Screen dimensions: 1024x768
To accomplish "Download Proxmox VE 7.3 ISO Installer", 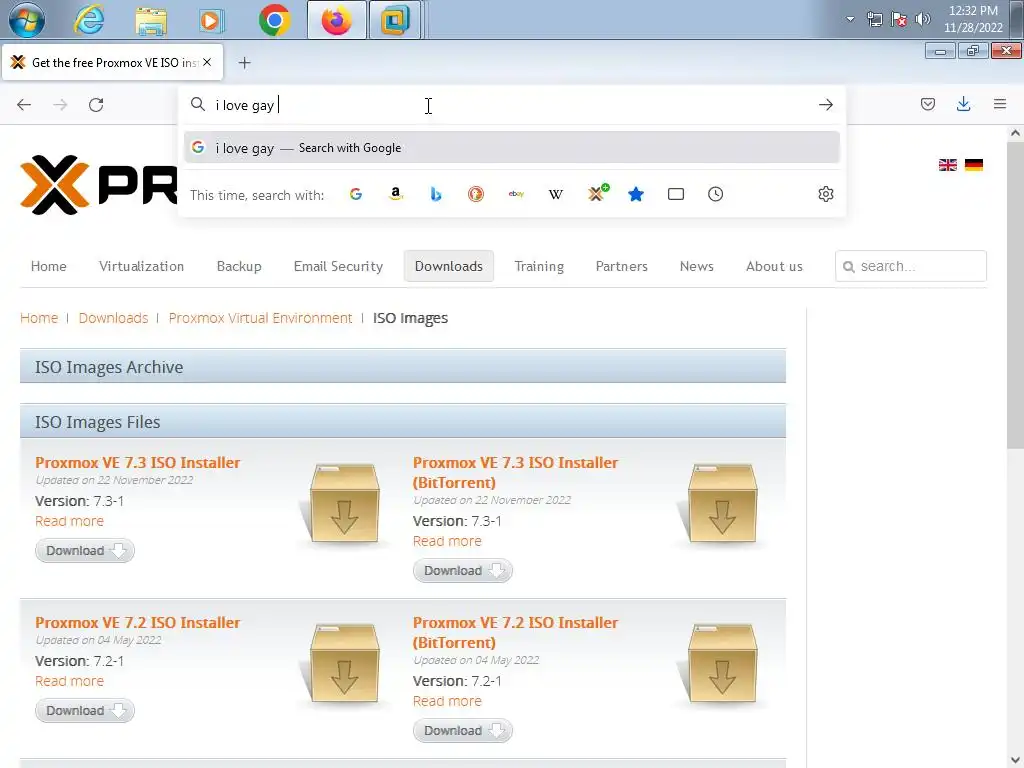I will click(x=85, y=551).
